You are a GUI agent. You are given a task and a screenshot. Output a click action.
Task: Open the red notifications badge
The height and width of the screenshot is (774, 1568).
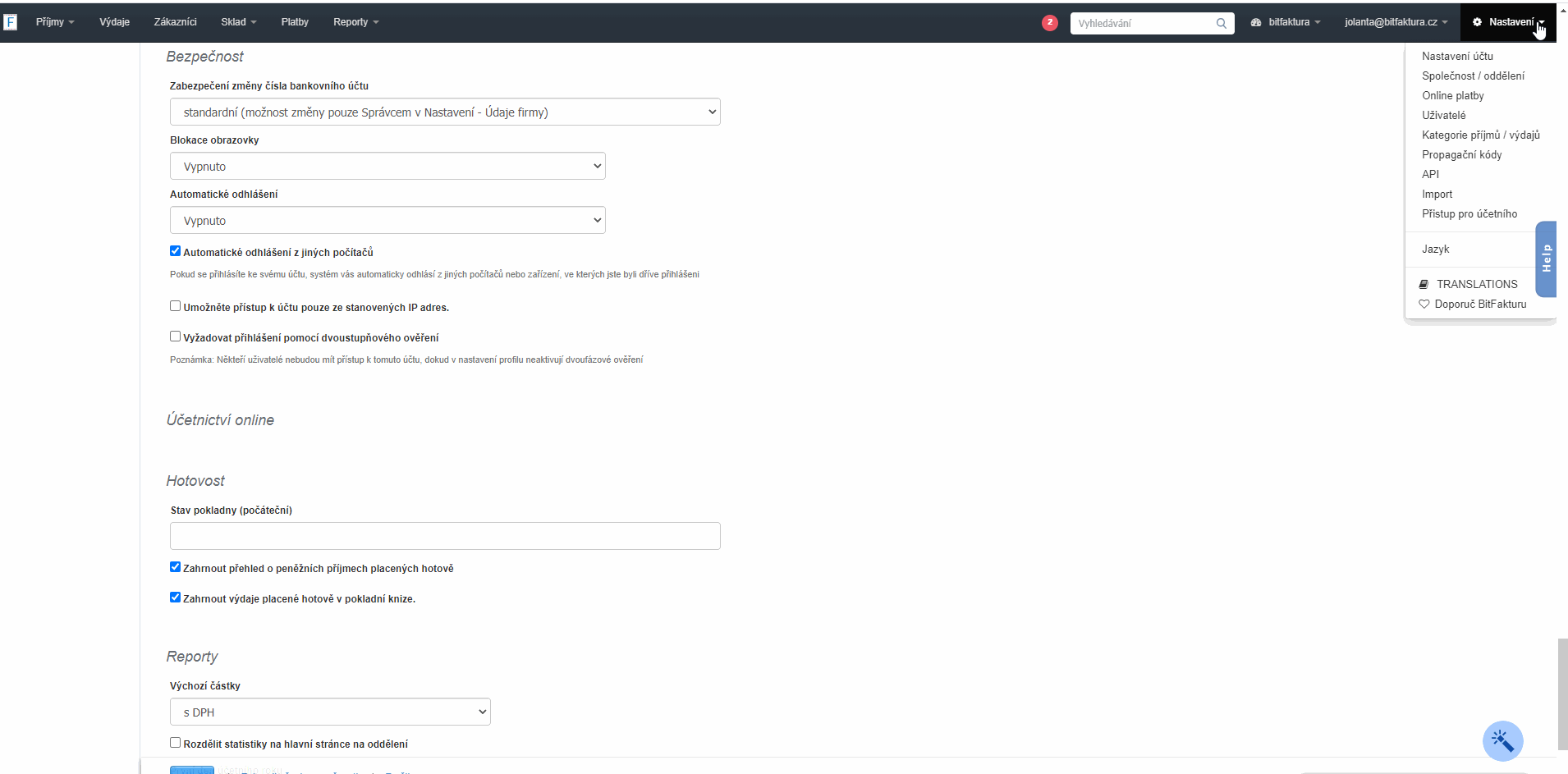click(1049, 23)
